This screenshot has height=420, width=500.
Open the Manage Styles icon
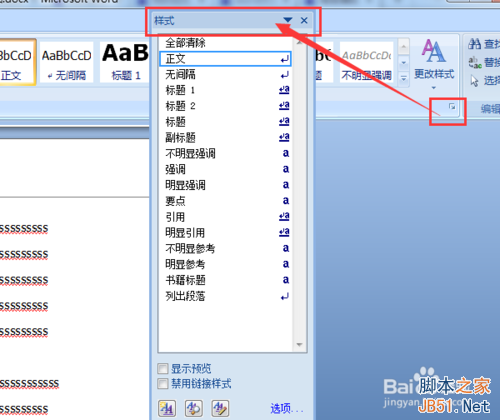pos(220,408)
